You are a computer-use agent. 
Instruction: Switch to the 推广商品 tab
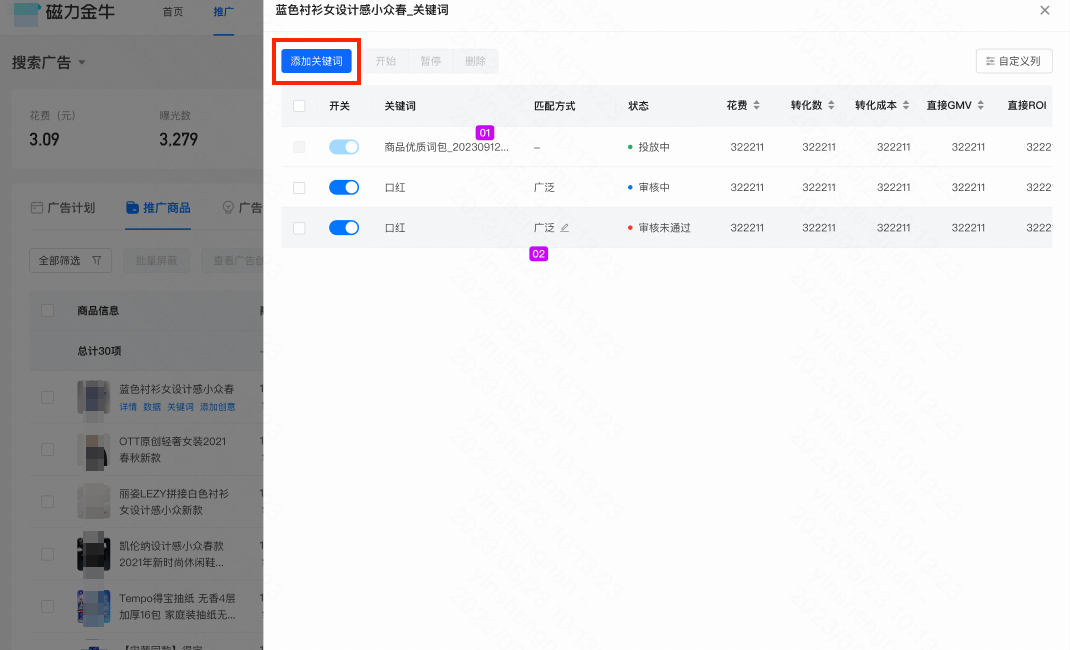[158, 207]
